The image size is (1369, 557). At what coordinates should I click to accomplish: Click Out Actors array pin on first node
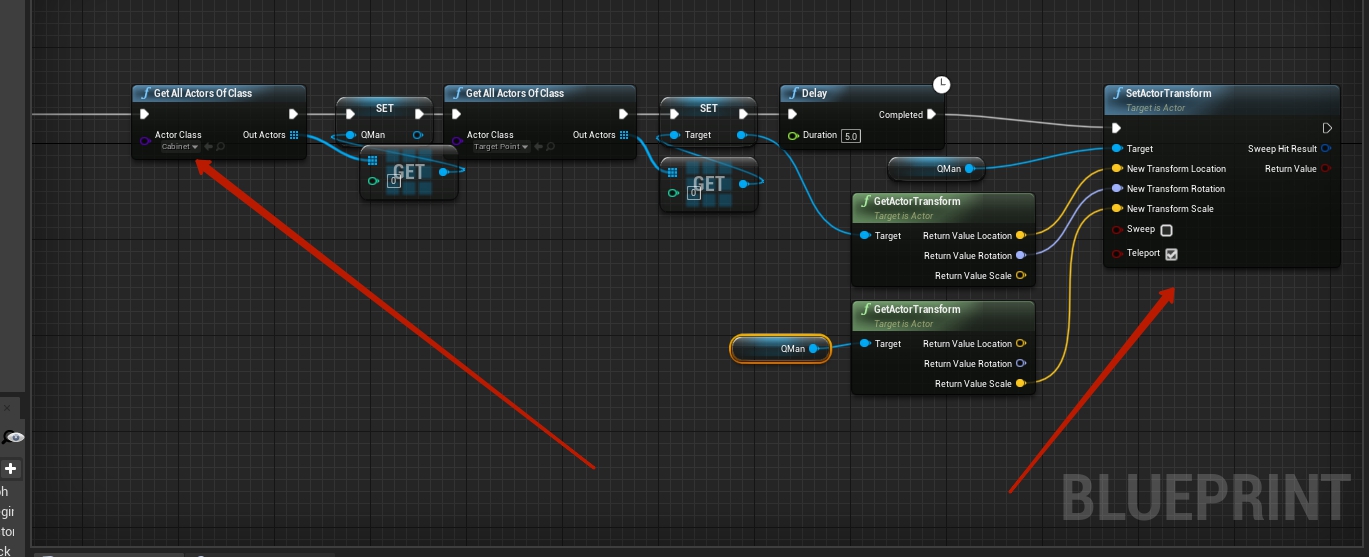(294, 135)
